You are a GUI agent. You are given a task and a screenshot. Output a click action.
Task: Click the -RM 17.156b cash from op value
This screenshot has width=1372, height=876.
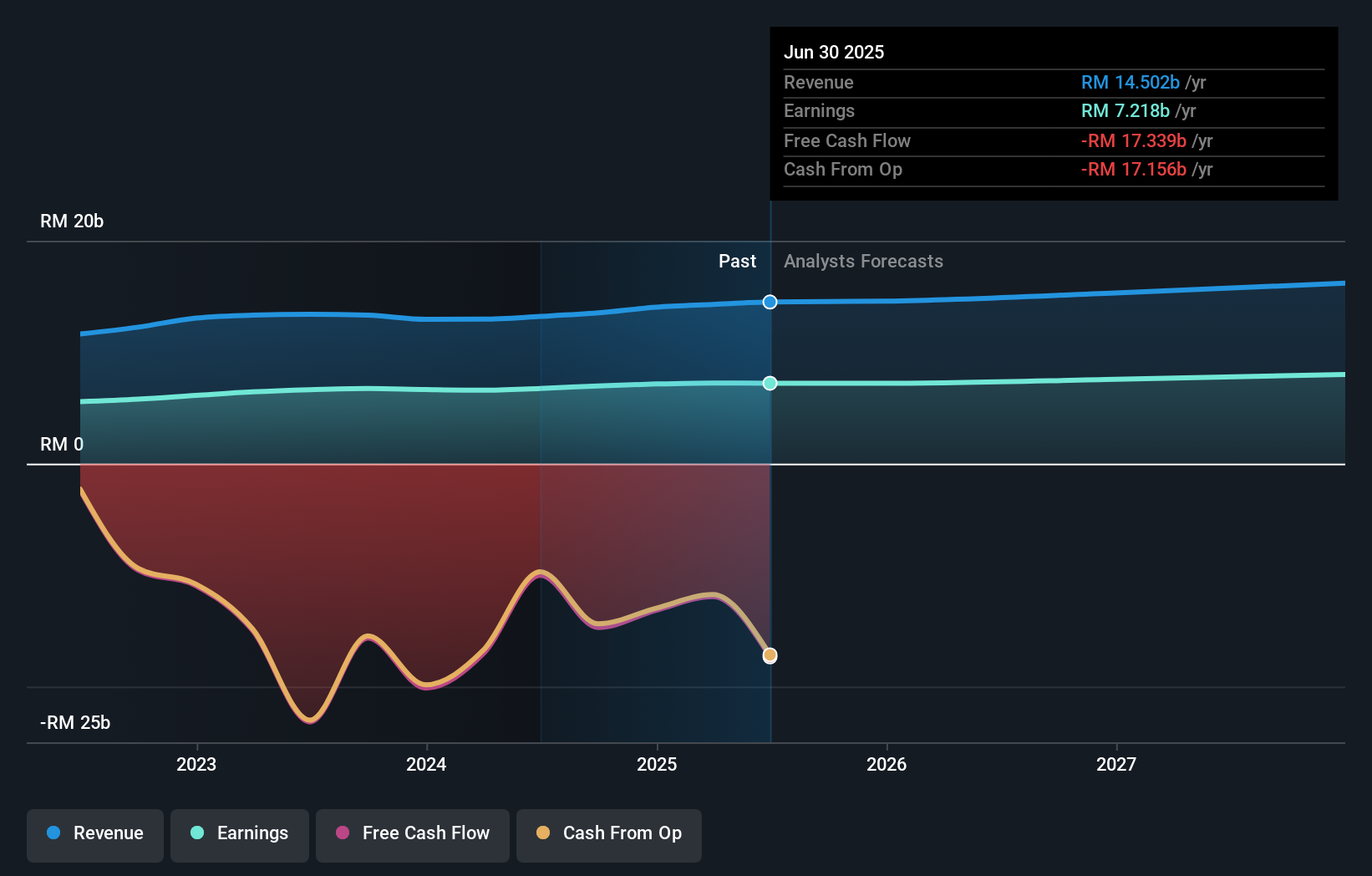1134,169
